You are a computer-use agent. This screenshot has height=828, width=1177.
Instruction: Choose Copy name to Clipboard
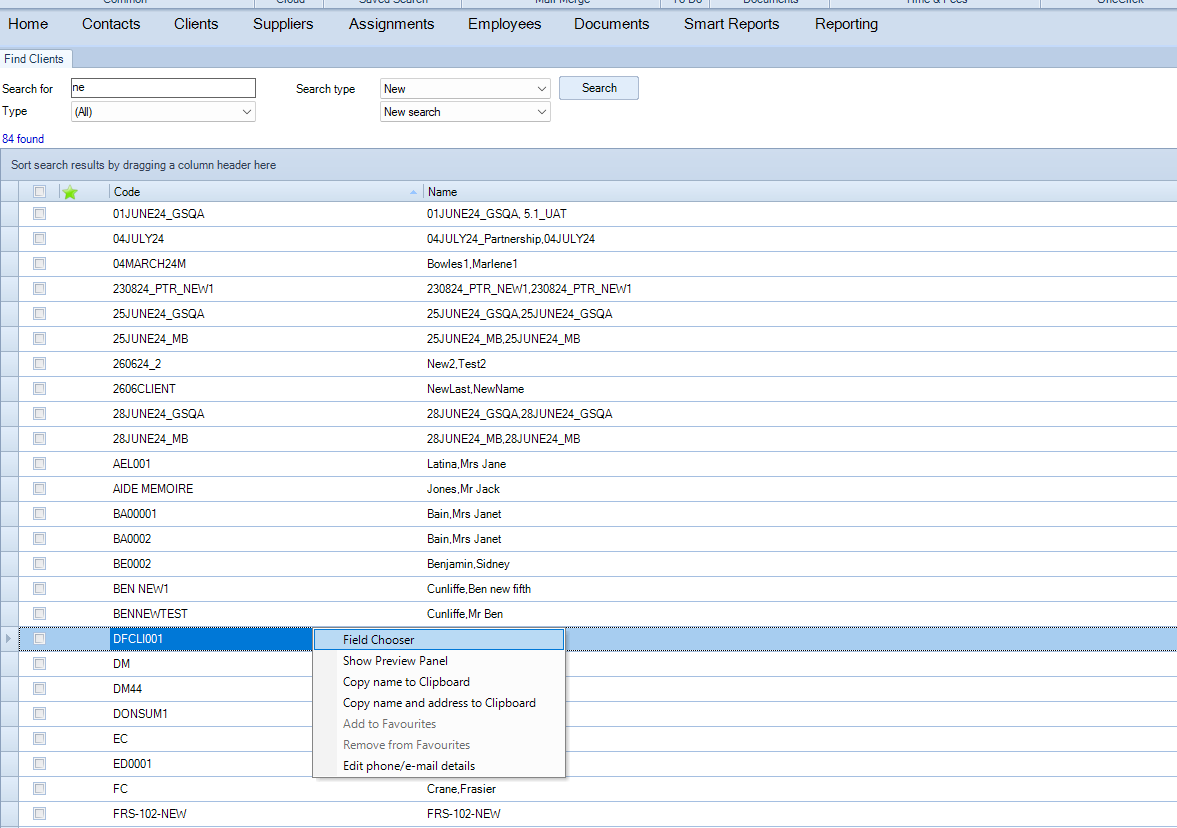(438, 682)
